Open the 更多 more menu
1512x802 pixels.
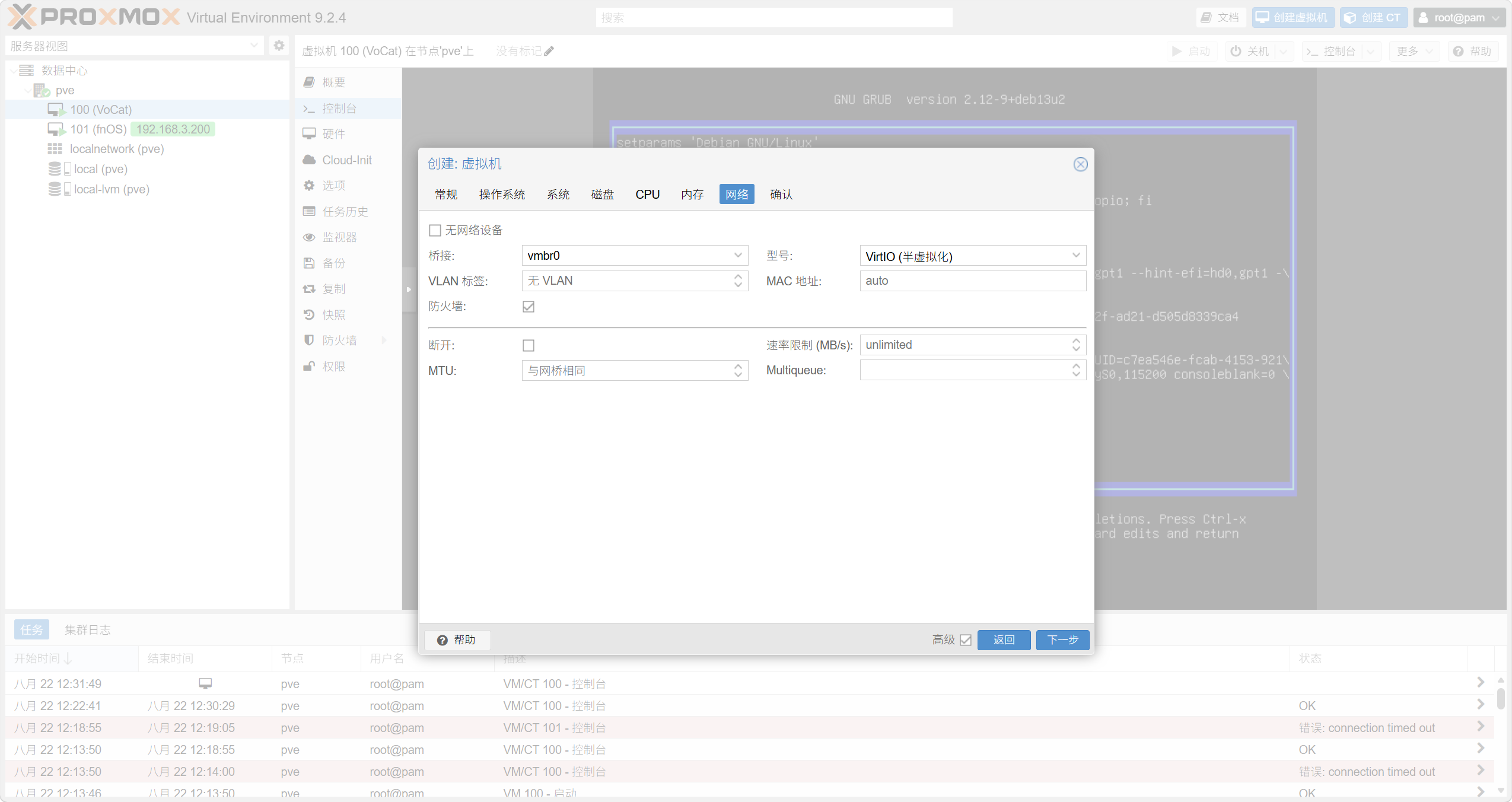[1415, 52]
